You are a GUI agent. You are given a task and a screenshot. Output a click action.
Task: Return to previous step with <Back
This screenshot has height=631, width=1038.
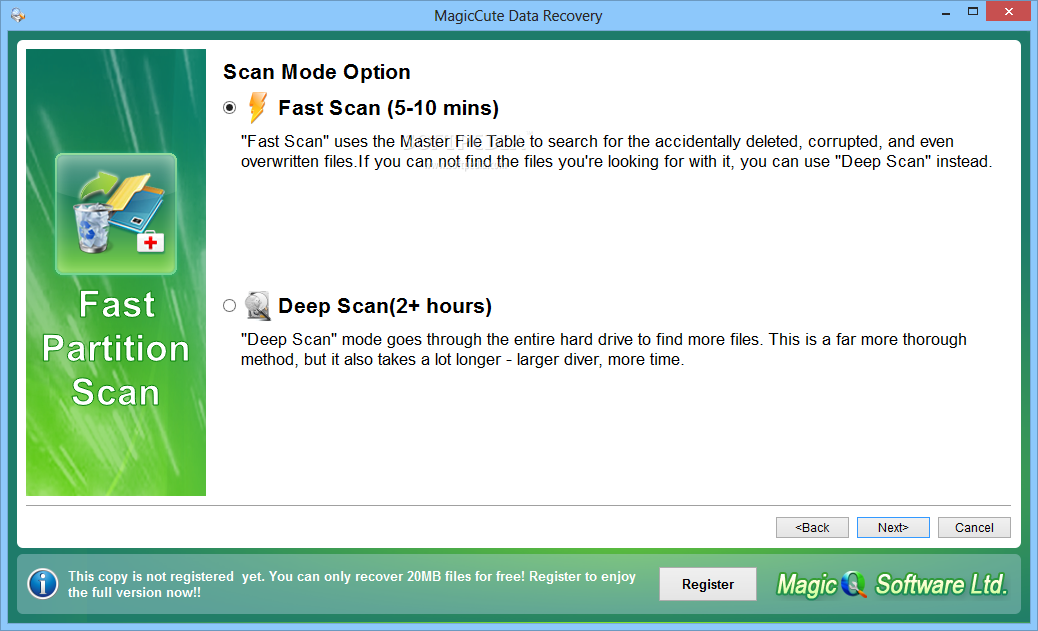tap(812, 528)
